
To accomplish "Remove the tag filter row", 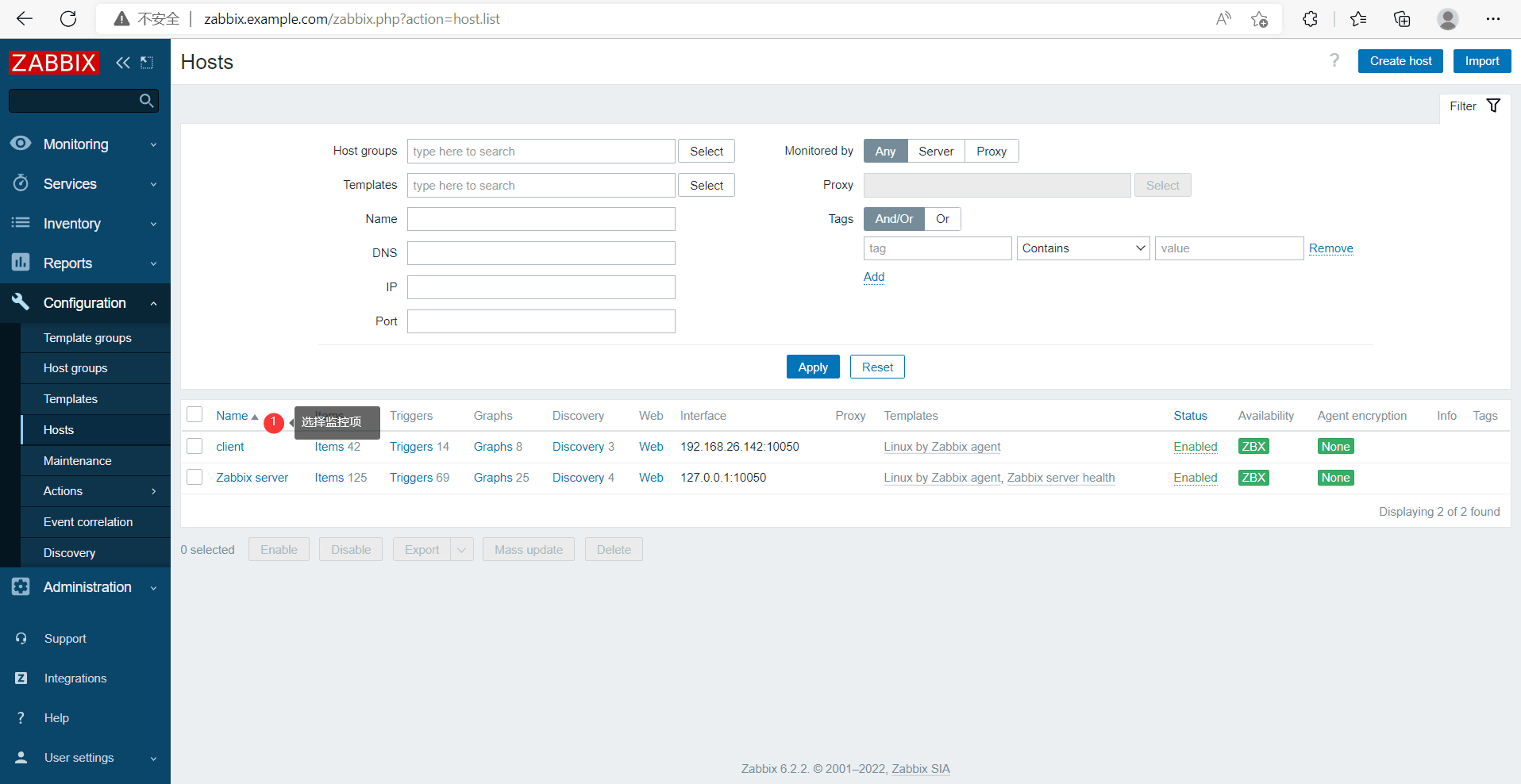I will click(x=1331, y=248).
